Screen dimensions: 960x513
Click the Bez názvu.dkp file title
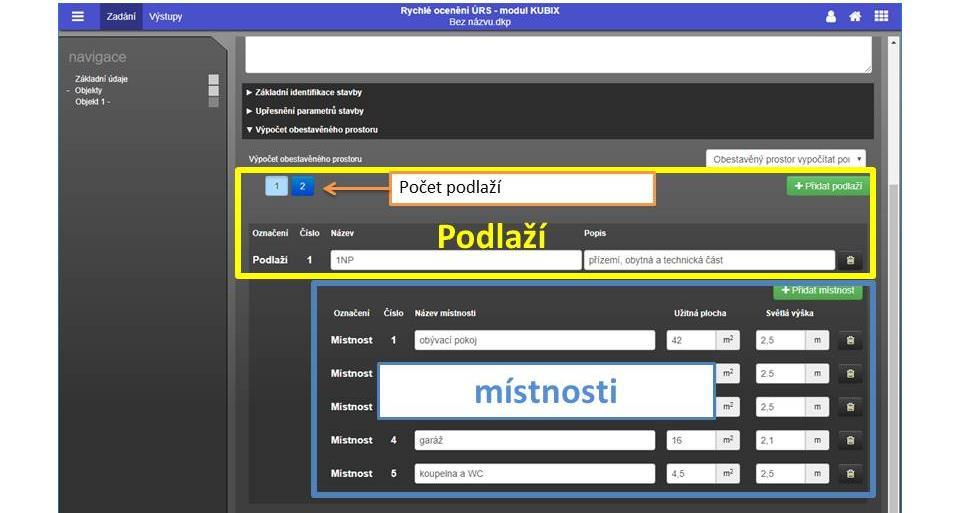click(x=480, y=22)
